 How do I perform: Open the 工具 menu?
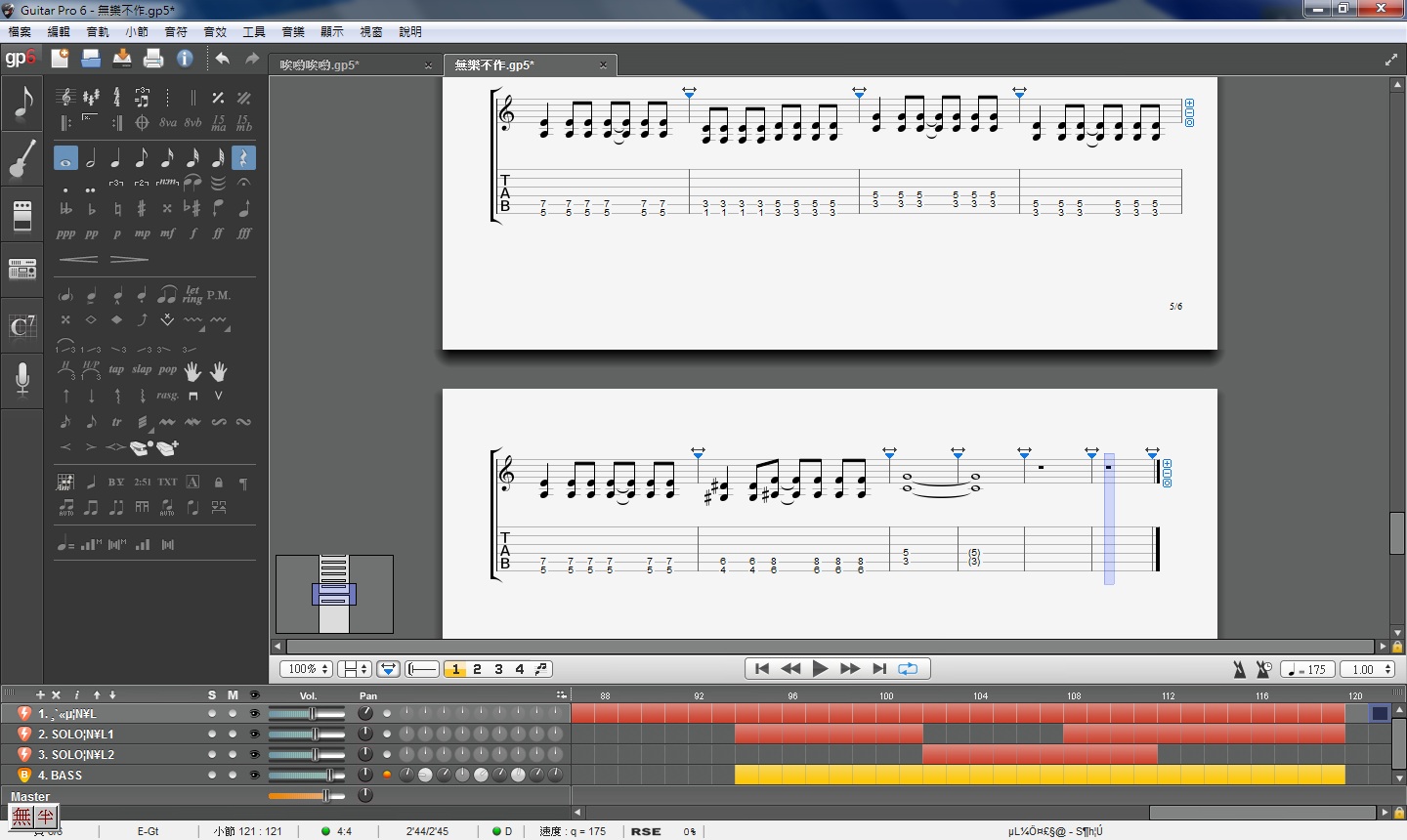254,32
